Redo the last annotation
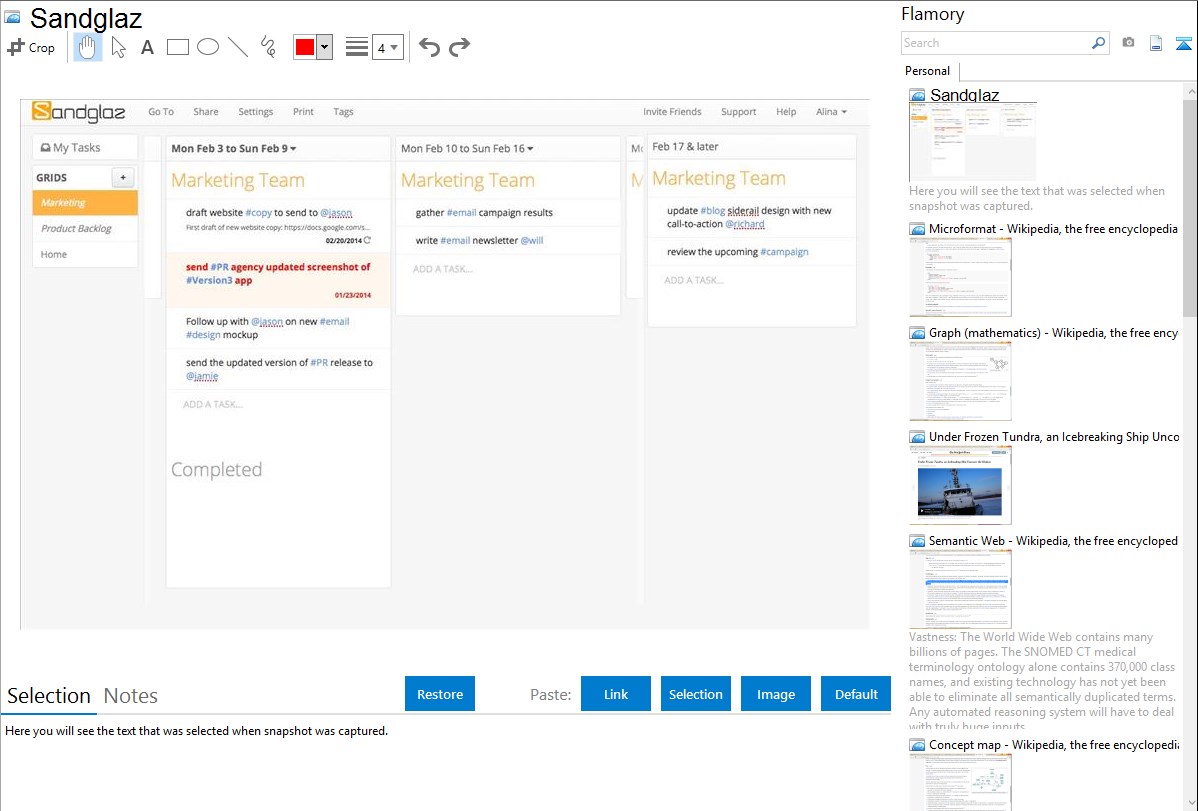Image resolution: width=1198 pixels, height=811 pixels. (459, 47)
